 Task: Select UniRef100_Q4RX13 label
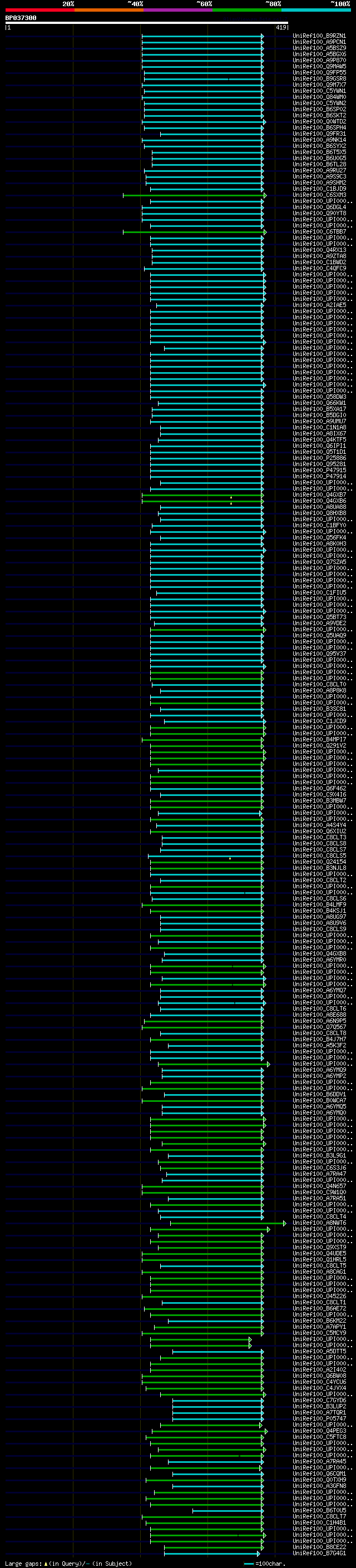point(319,250)
